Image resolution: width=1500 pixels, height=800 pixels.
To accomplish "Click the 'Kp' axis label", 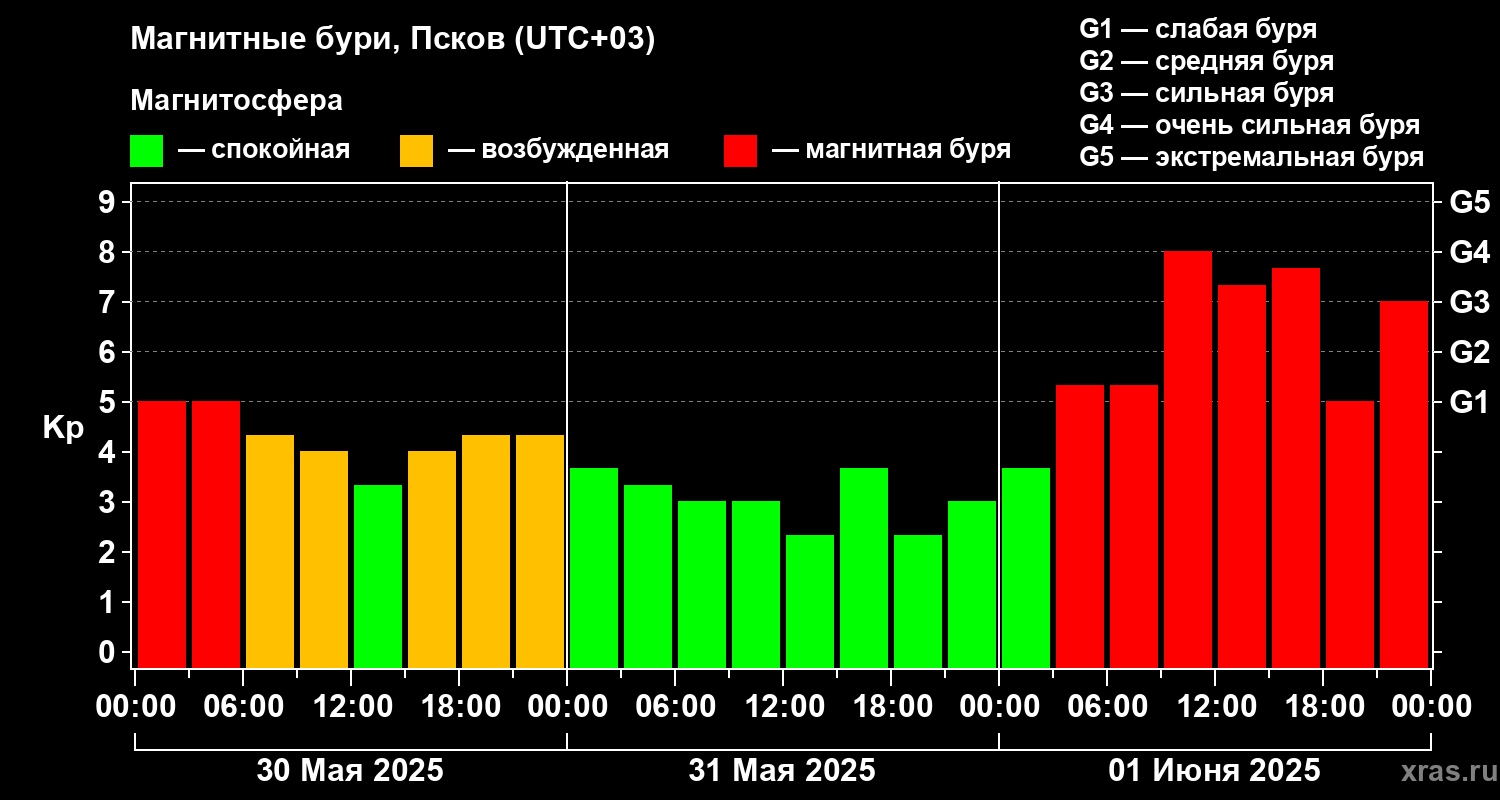I will [x=62, y=427].
